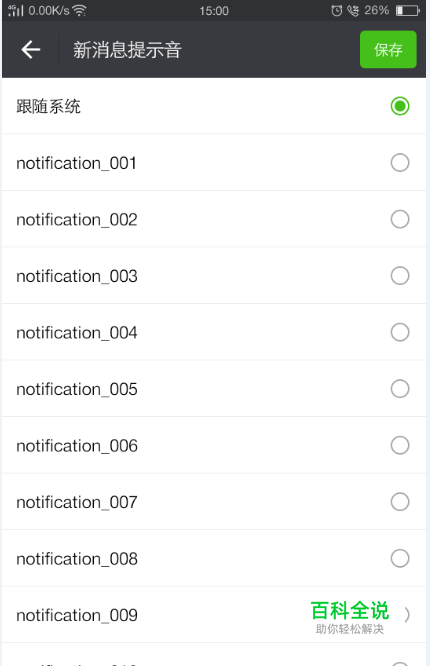Image resolution: width=430 pixels, height=666 pixels.
Task: Tap the back arrow icon
Action: tap(31, 50)
